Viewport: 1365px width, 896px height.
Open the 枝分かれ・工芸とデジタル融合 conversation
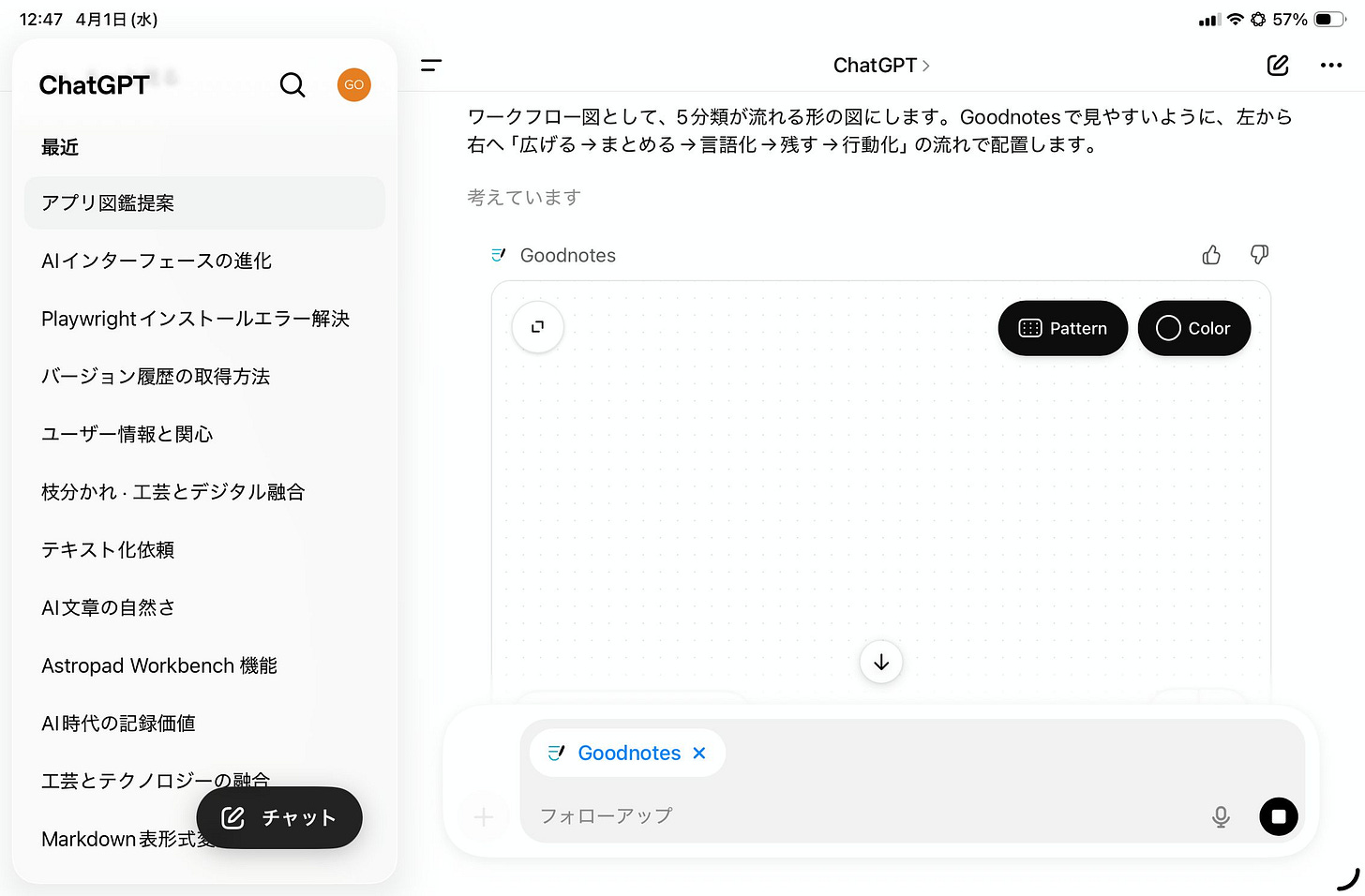tap(204, 492)
